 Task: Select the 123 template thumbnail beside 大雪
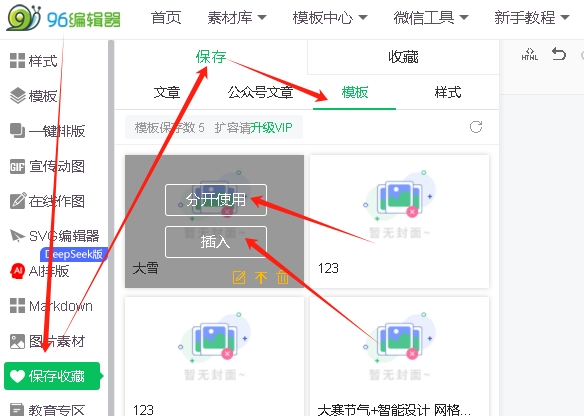(x=399, y=222)
